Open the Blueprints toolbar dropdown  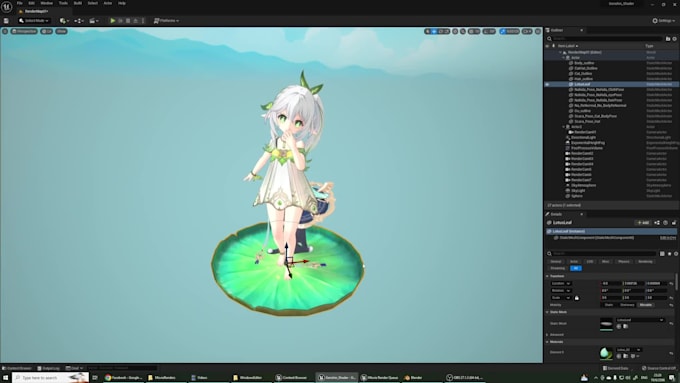78,21
